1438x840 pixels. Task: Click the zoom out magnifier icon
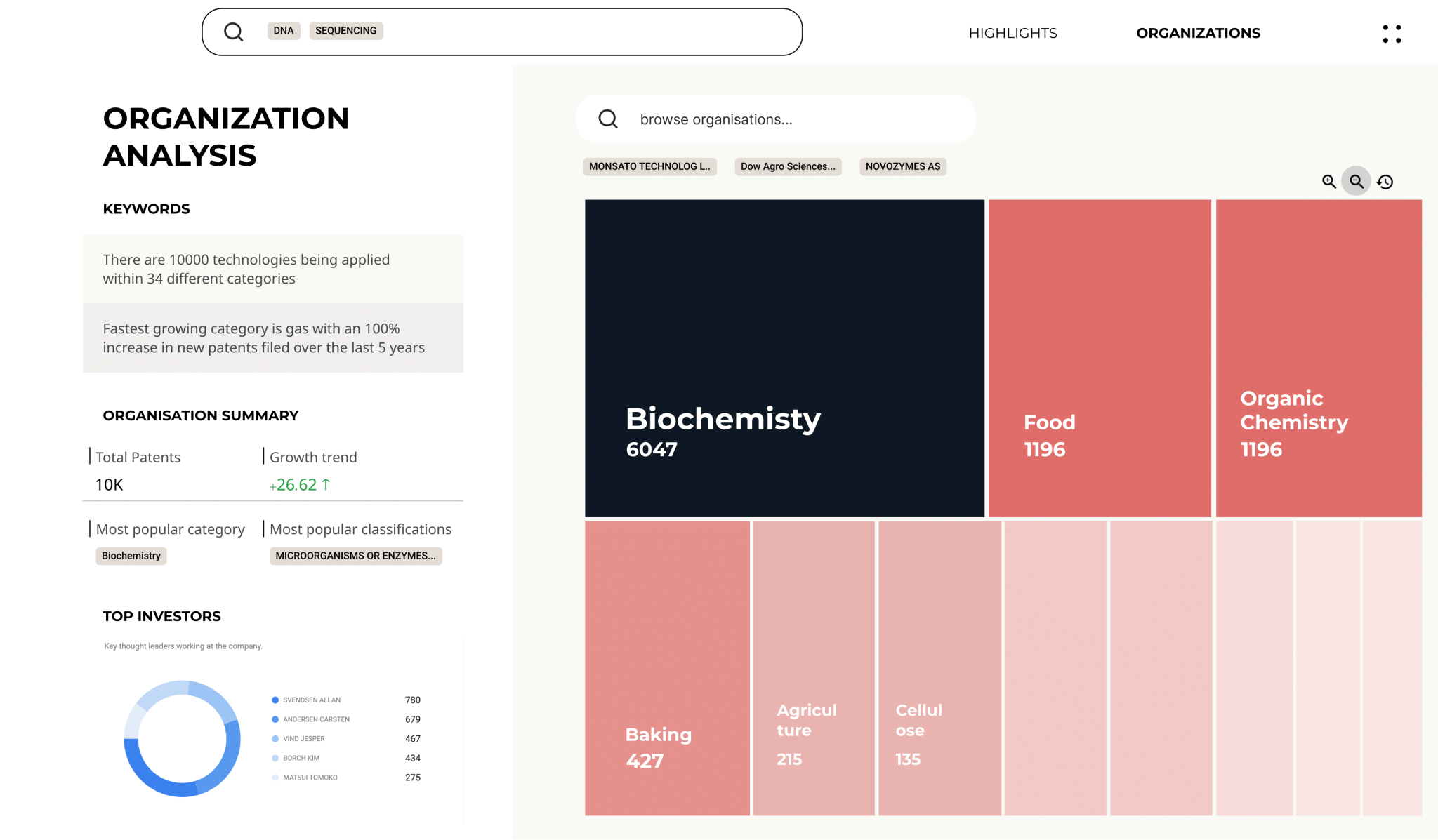(1357, 182)
